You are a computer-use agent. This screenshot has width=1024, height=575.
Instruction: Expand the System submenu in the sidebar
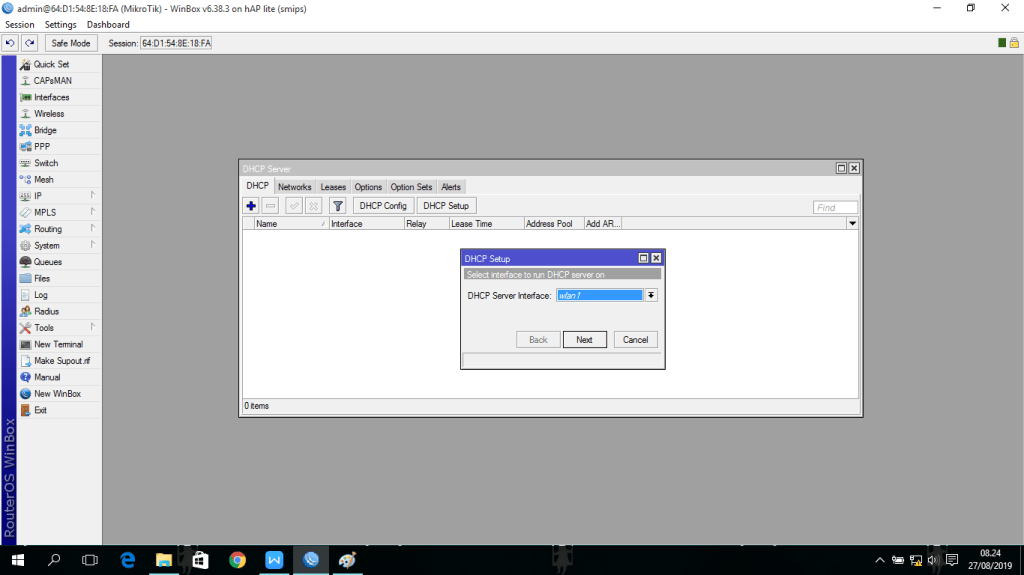pyautogui.click(x=60, y=245)
